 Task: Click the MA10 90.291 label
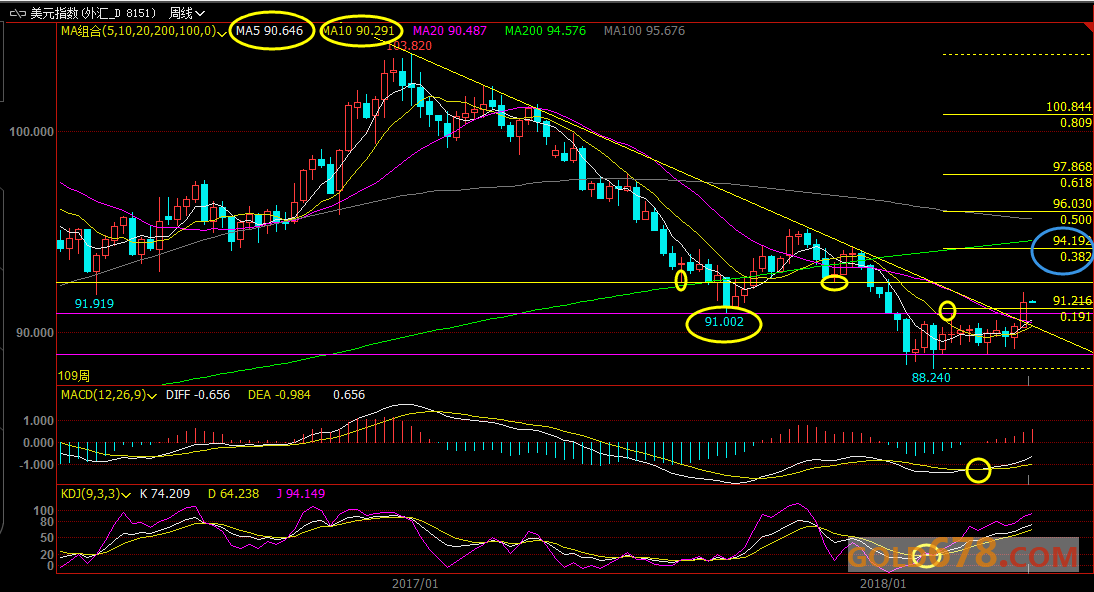[x=361, y=31]
